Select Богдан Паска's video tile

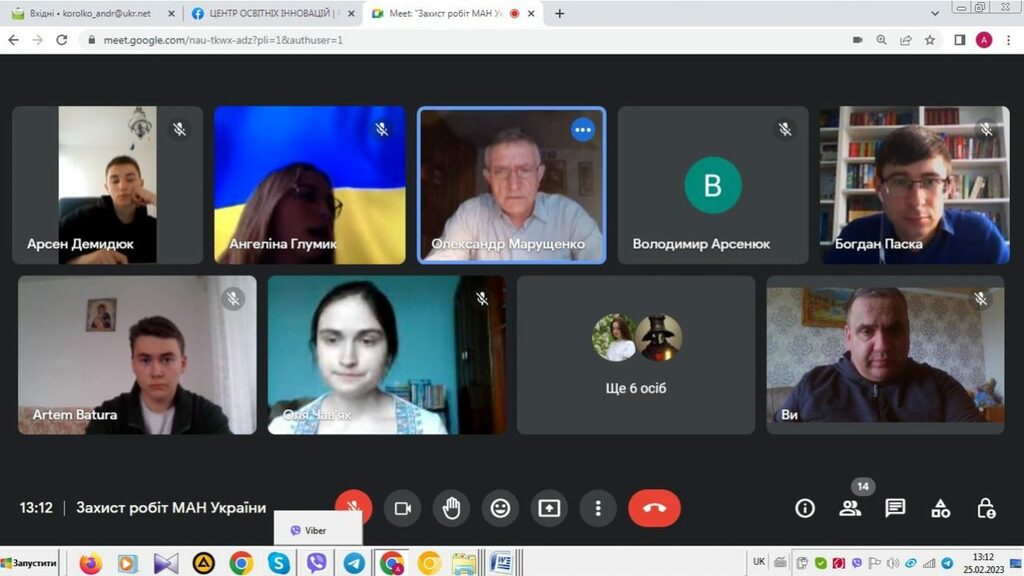click(x=915, y=185)
